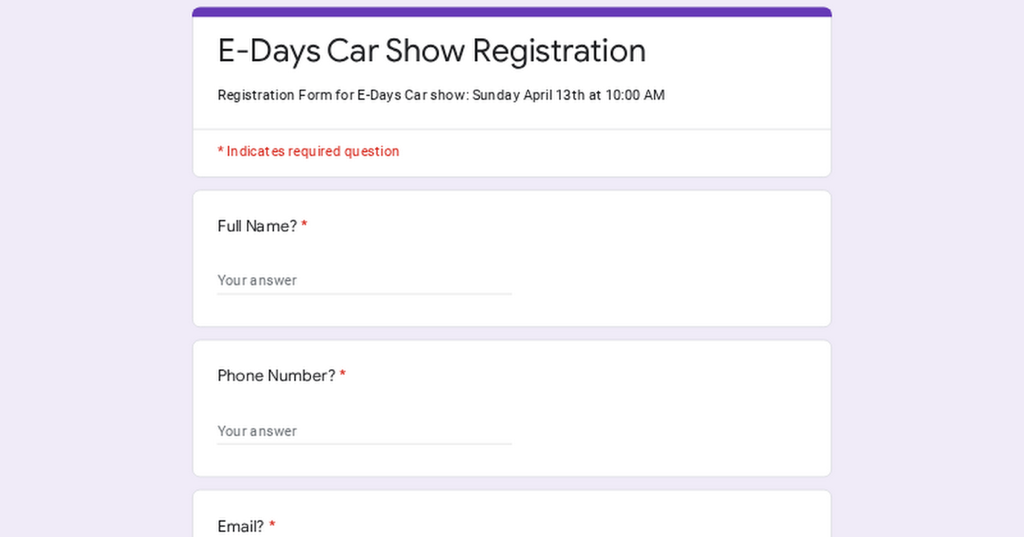Click the 'Phone Number?' question label
Screen dimensions: 1024x537
pos(276,376)
